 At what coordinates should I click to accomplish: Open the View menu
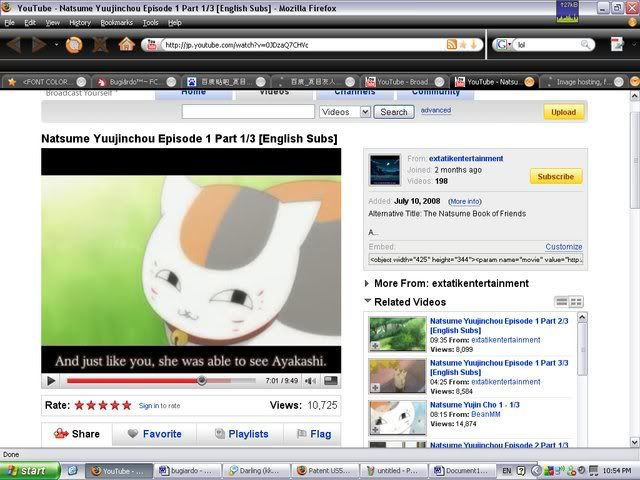pyautogui.click(x=53, y=22)
